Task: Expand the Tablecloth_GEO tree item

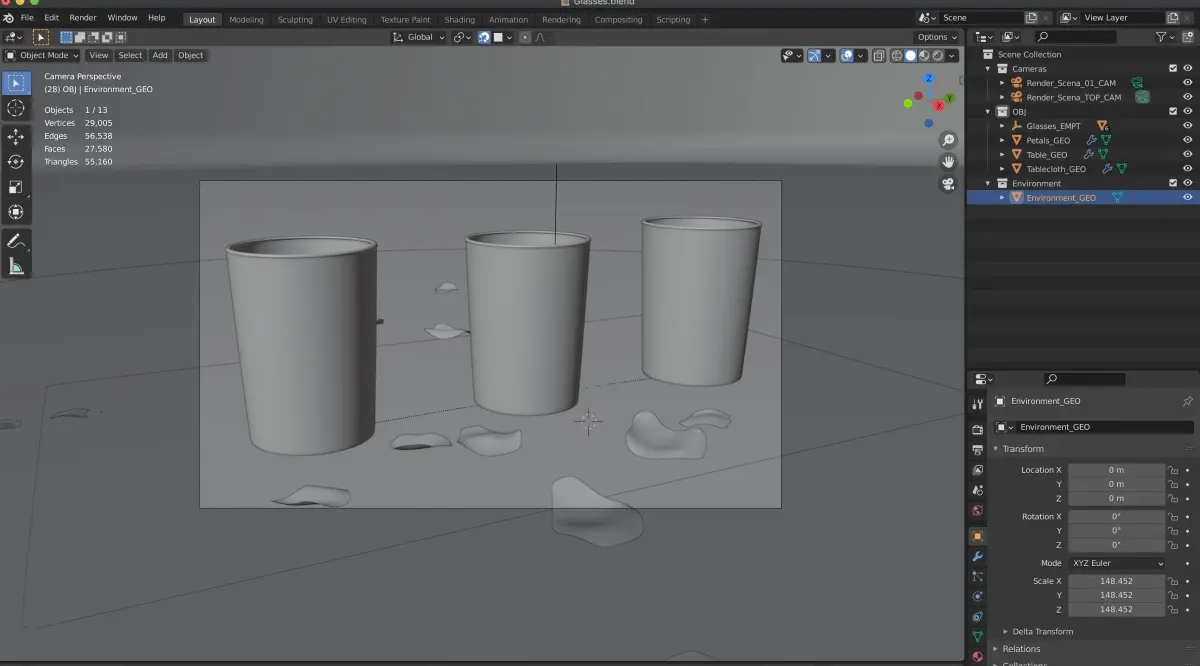Action: 1003,169
